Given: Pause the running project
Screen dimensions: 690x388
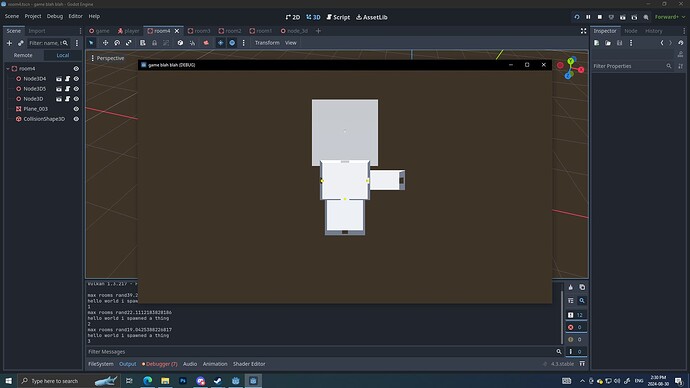Looking at the screenshot, I should point(588,17).
